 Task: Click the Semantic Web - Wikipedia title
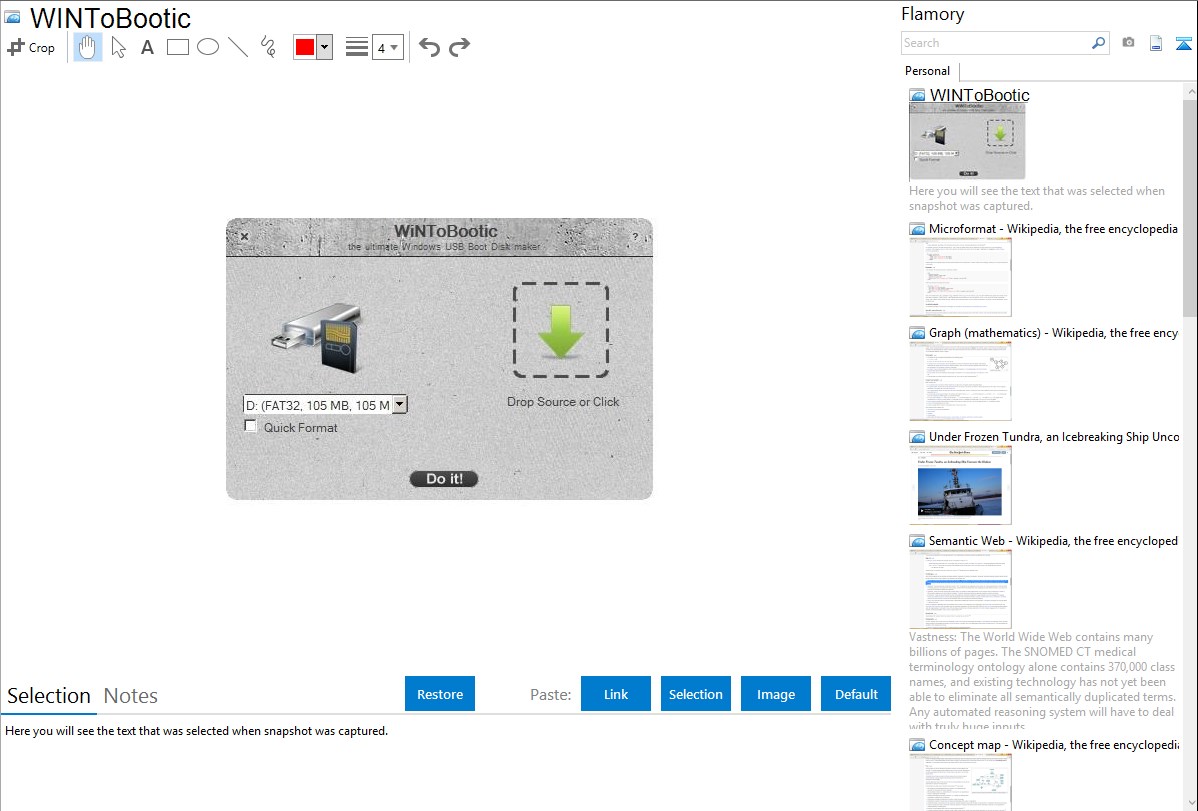click(1053, 541)
